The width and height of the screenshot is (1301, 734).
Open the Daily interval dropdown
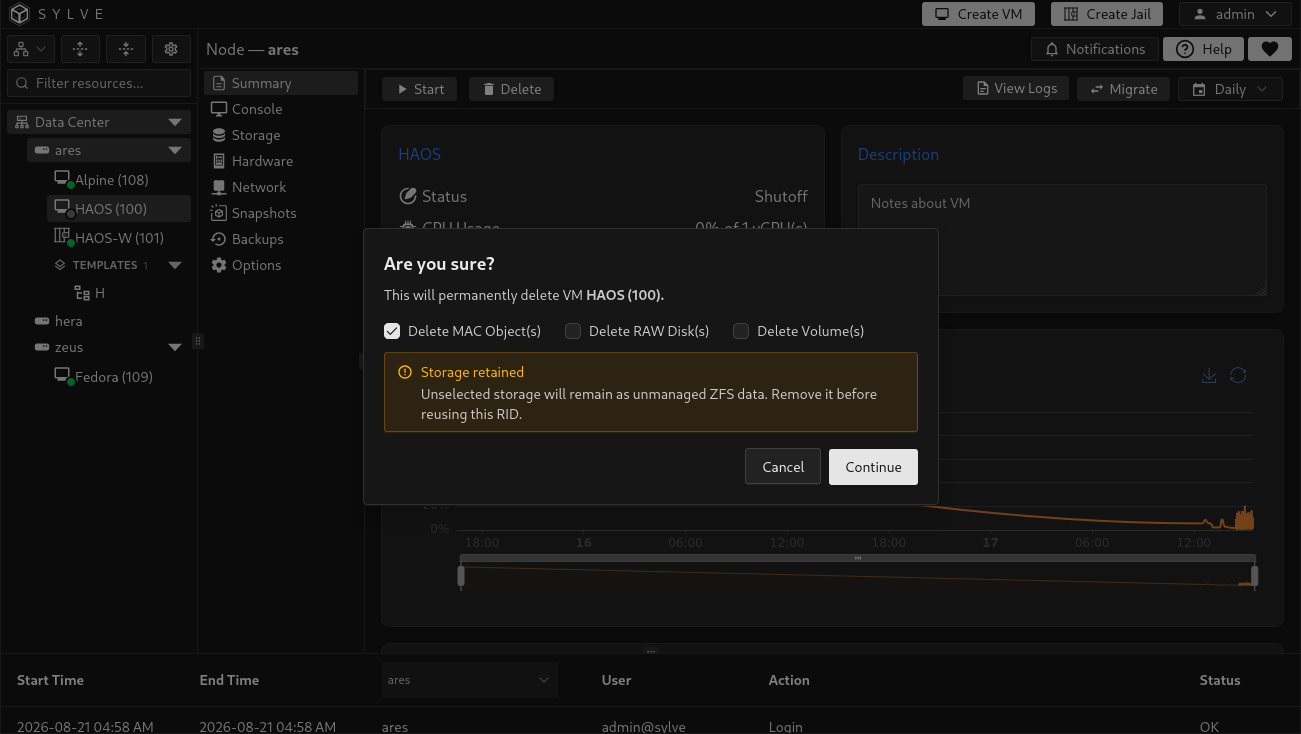(1230, 89)
